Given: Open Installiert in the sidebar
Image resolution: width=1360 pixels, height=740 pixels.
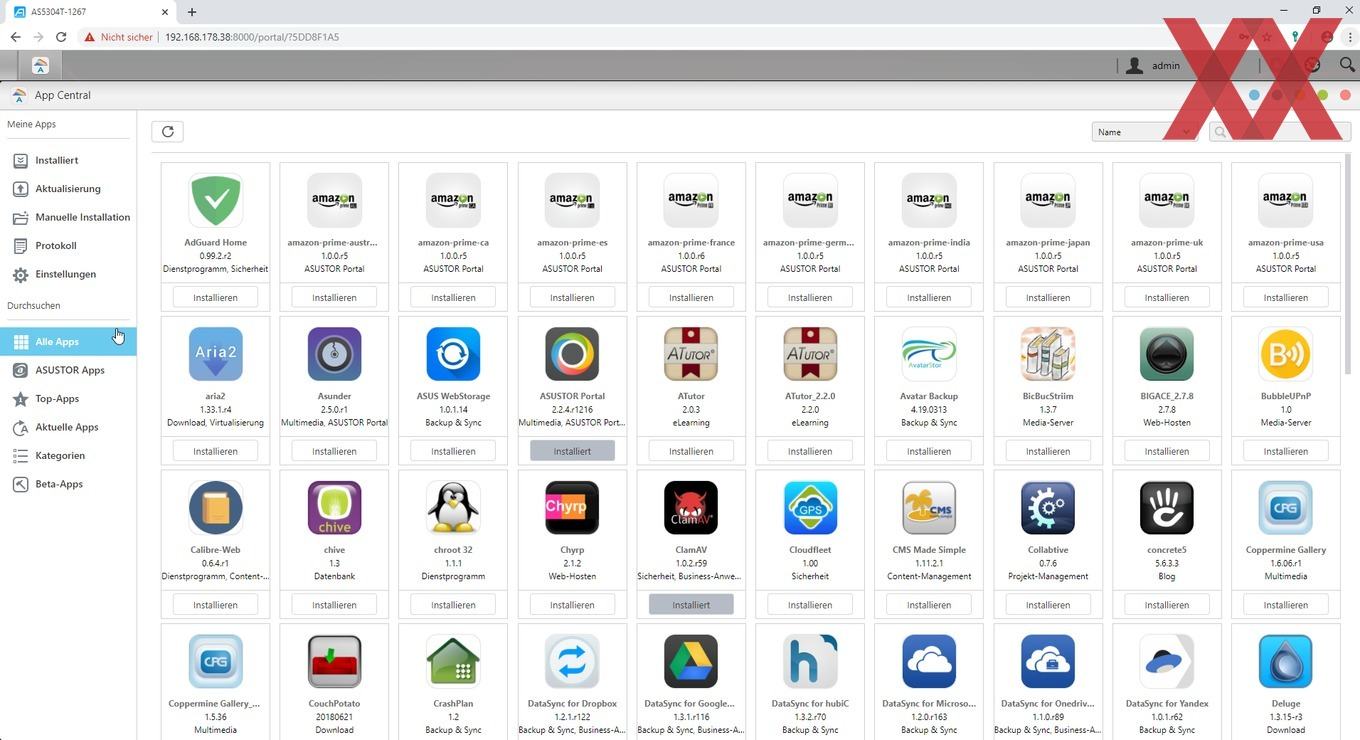Looking at the screenshot, I should (56, 160).
